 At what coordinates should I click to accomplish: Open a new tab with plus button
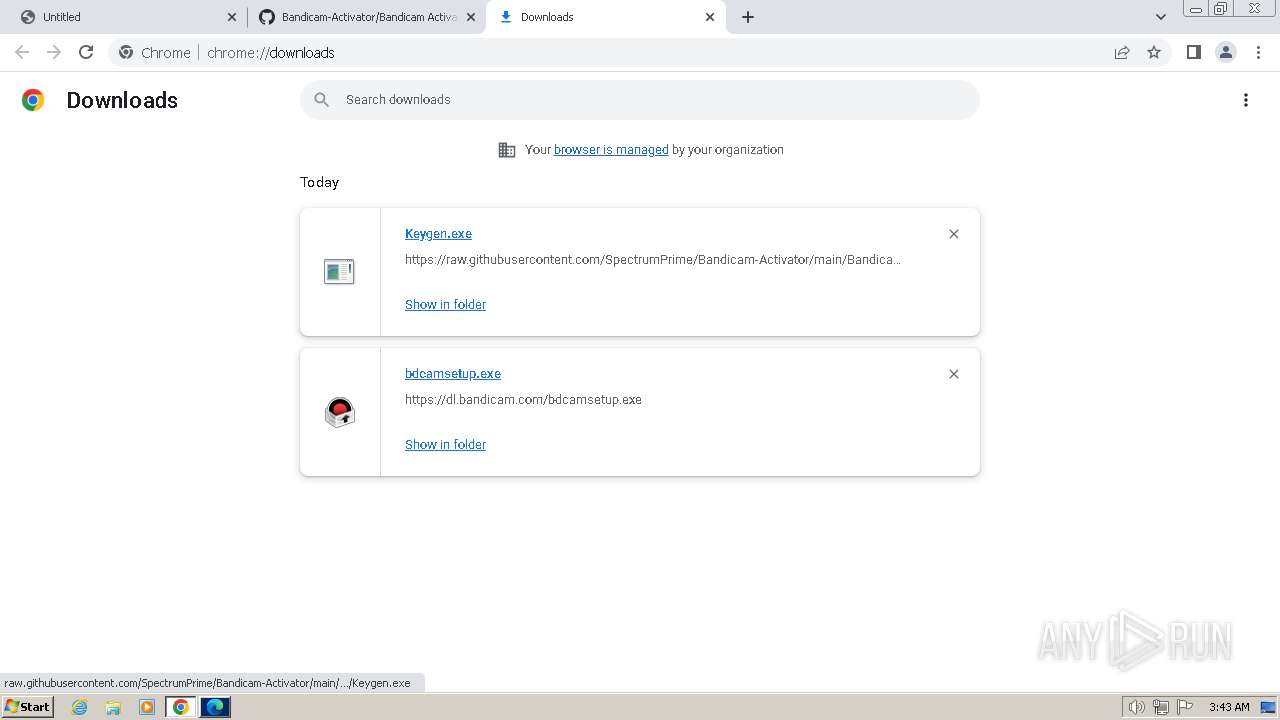[748, 17]
